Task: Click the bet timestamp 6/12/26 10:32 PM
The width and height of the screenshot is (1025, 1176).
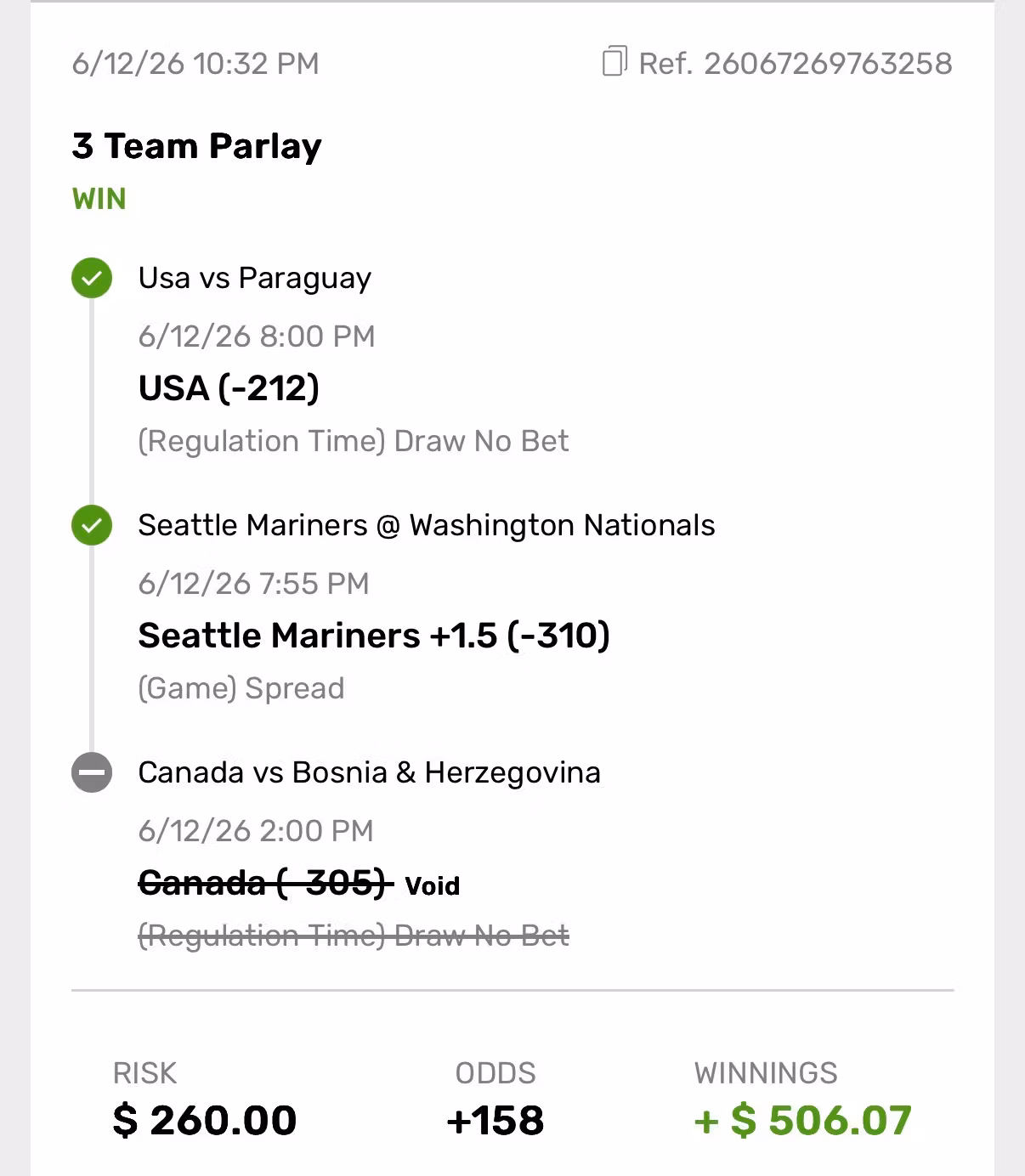Action: tap(195, 64)
